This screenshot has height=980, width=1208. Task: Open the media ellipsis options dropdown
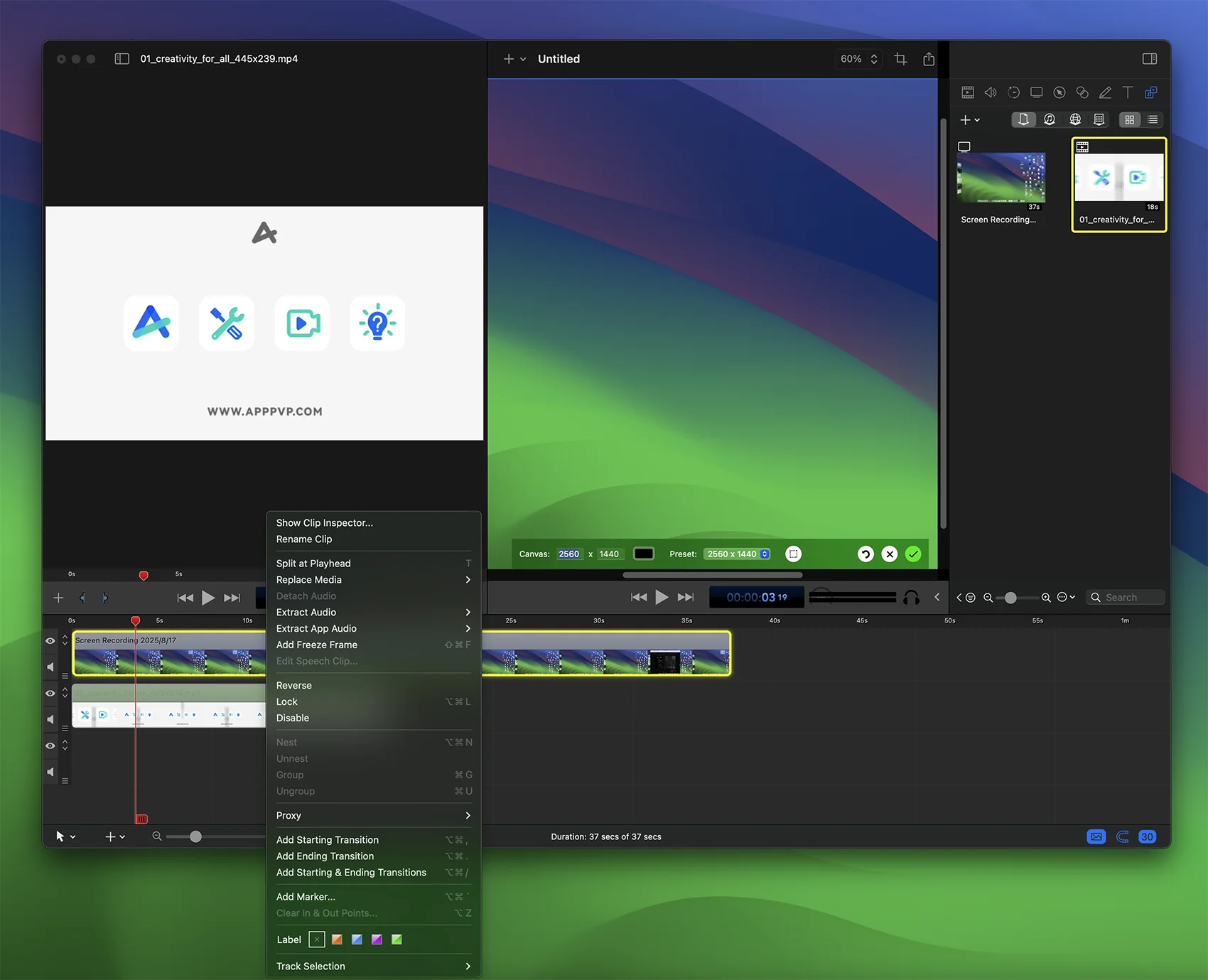click(x=1066, y=598)
